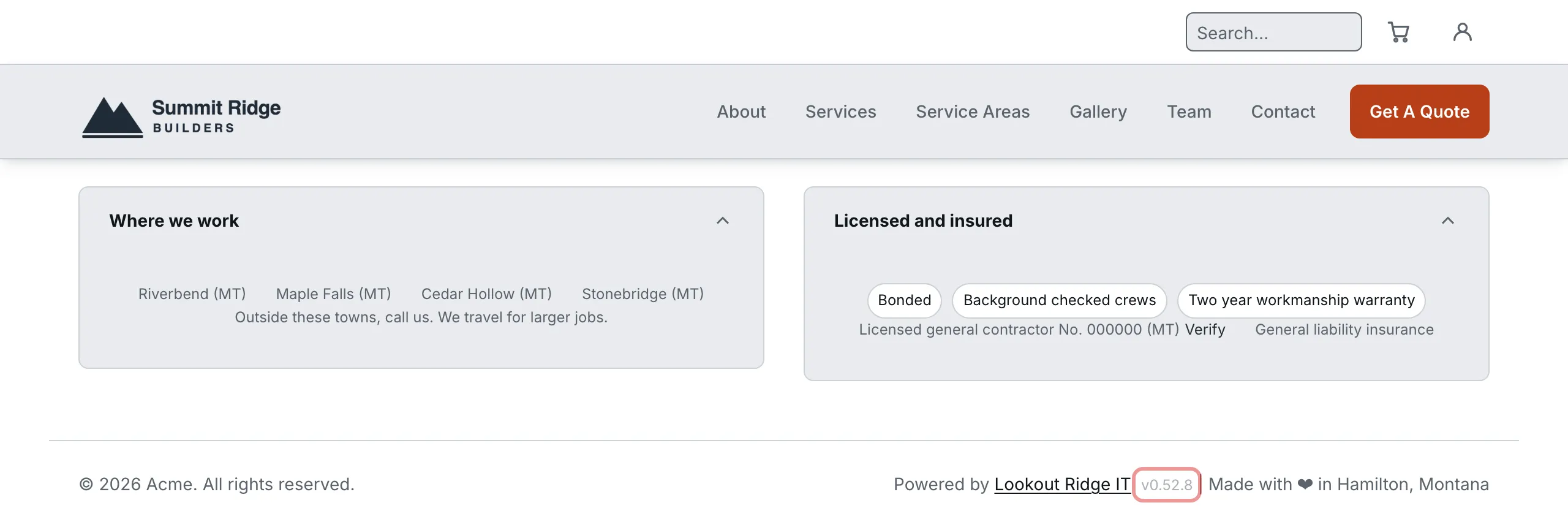Open the Team page

click(1189, 112)
